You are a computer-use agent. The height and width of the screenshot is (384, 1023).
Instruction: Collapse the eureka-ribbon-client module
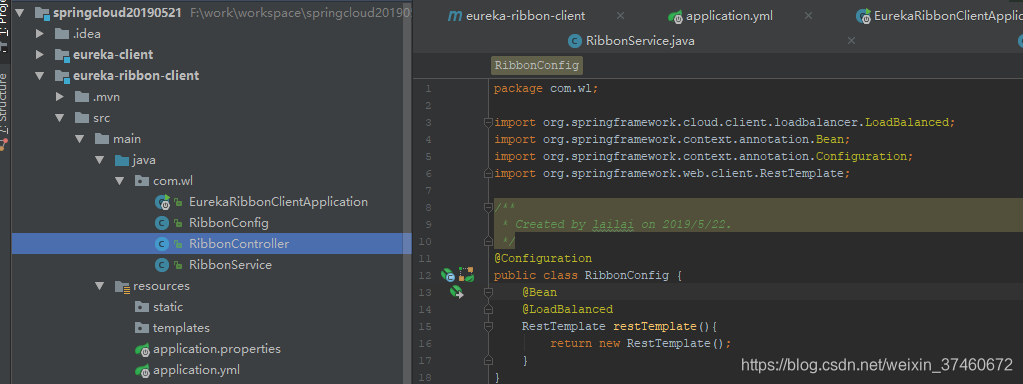click(40, 76)
